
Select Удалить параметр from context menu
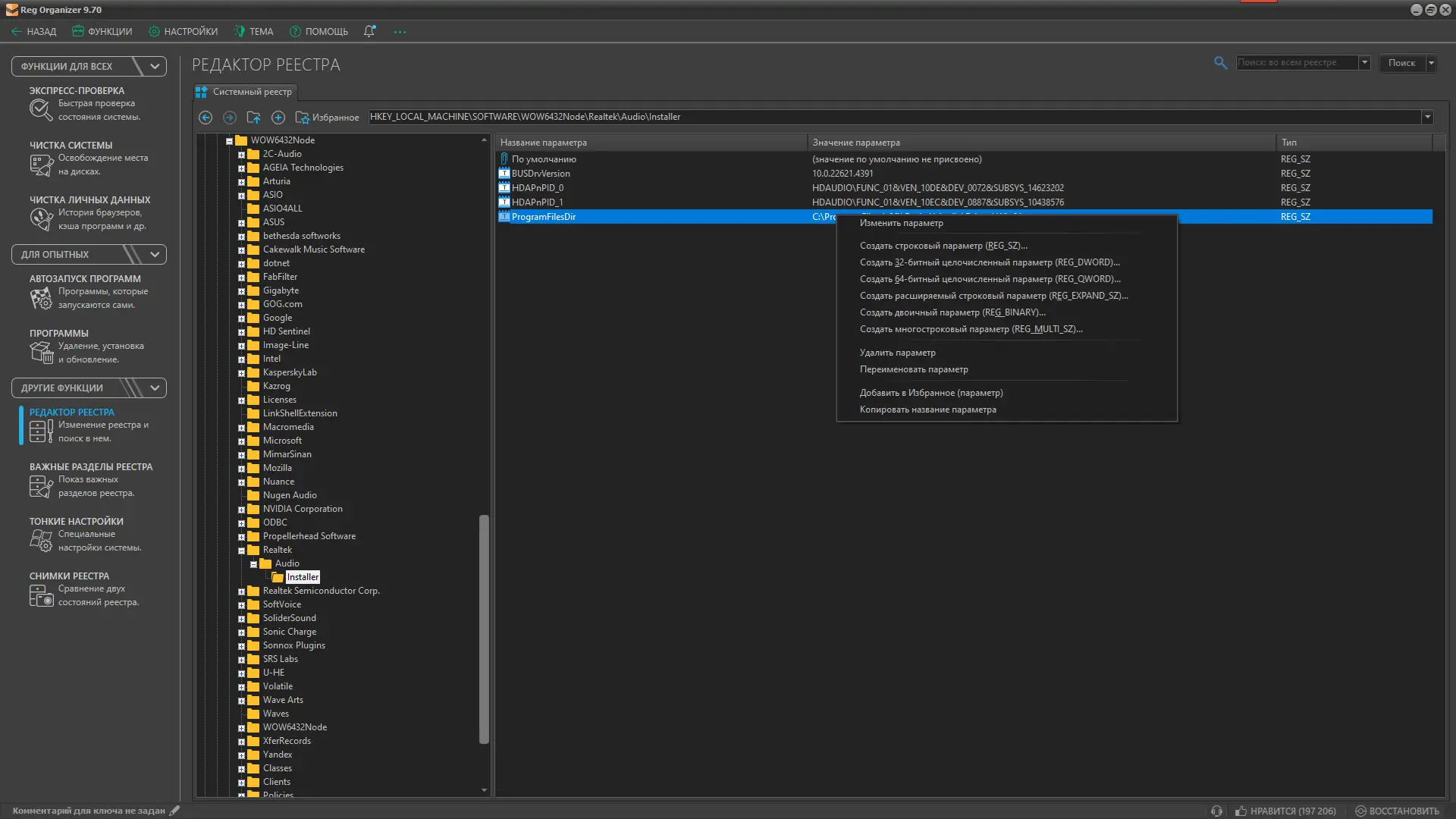pyautogui.click(x=897, y=353)
